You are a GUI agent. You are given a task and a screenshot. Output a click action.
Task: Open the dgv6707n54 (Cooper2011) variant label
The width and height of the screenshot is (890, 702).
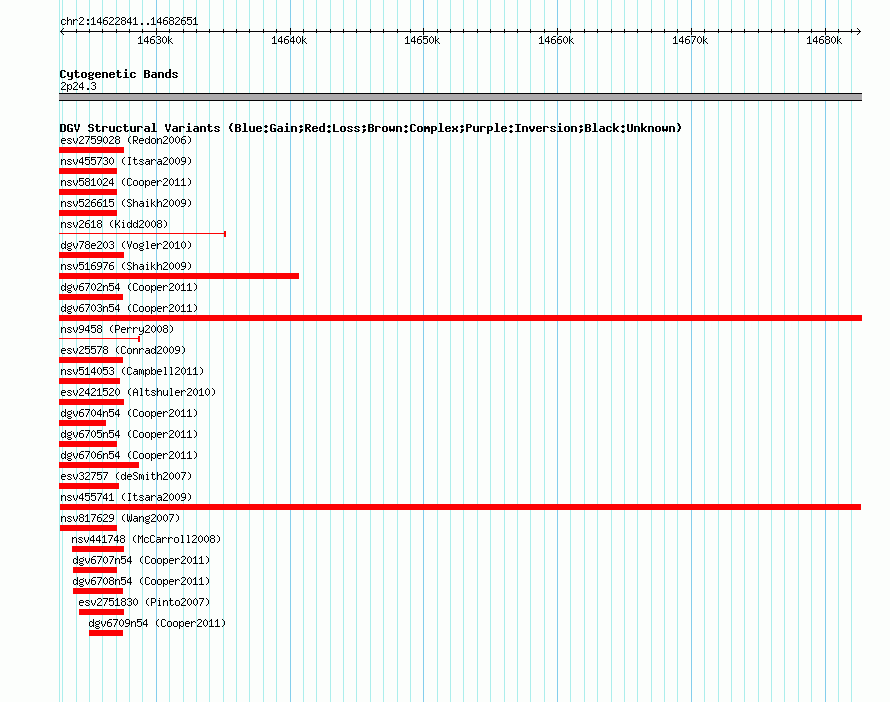[141, 560]
